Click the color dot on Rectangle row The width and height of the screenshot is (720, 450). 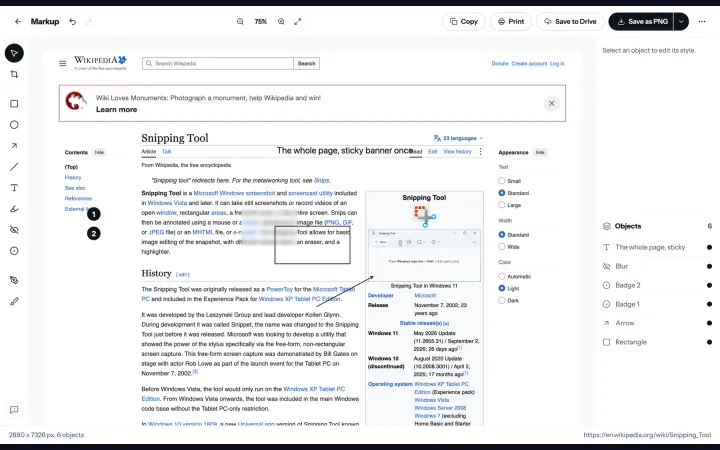point(709,343)
